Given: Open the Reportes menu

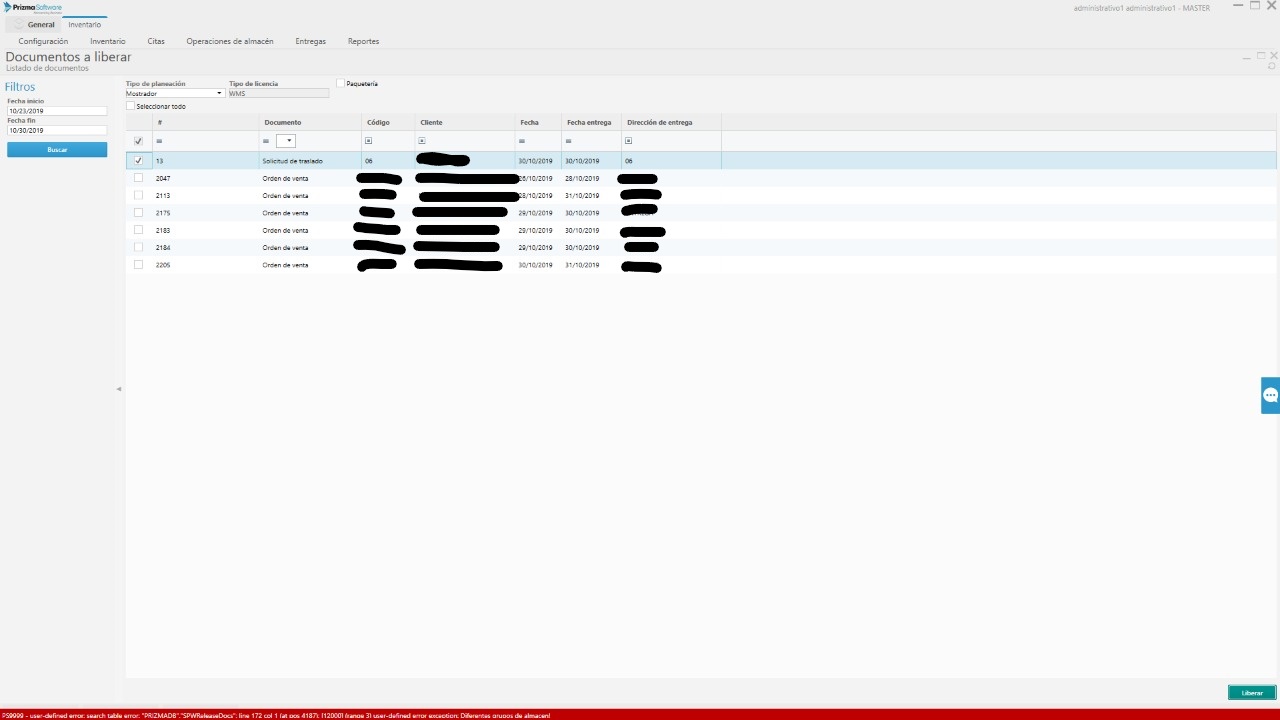Looking at the screenshot, I should [x=363, y=41].
